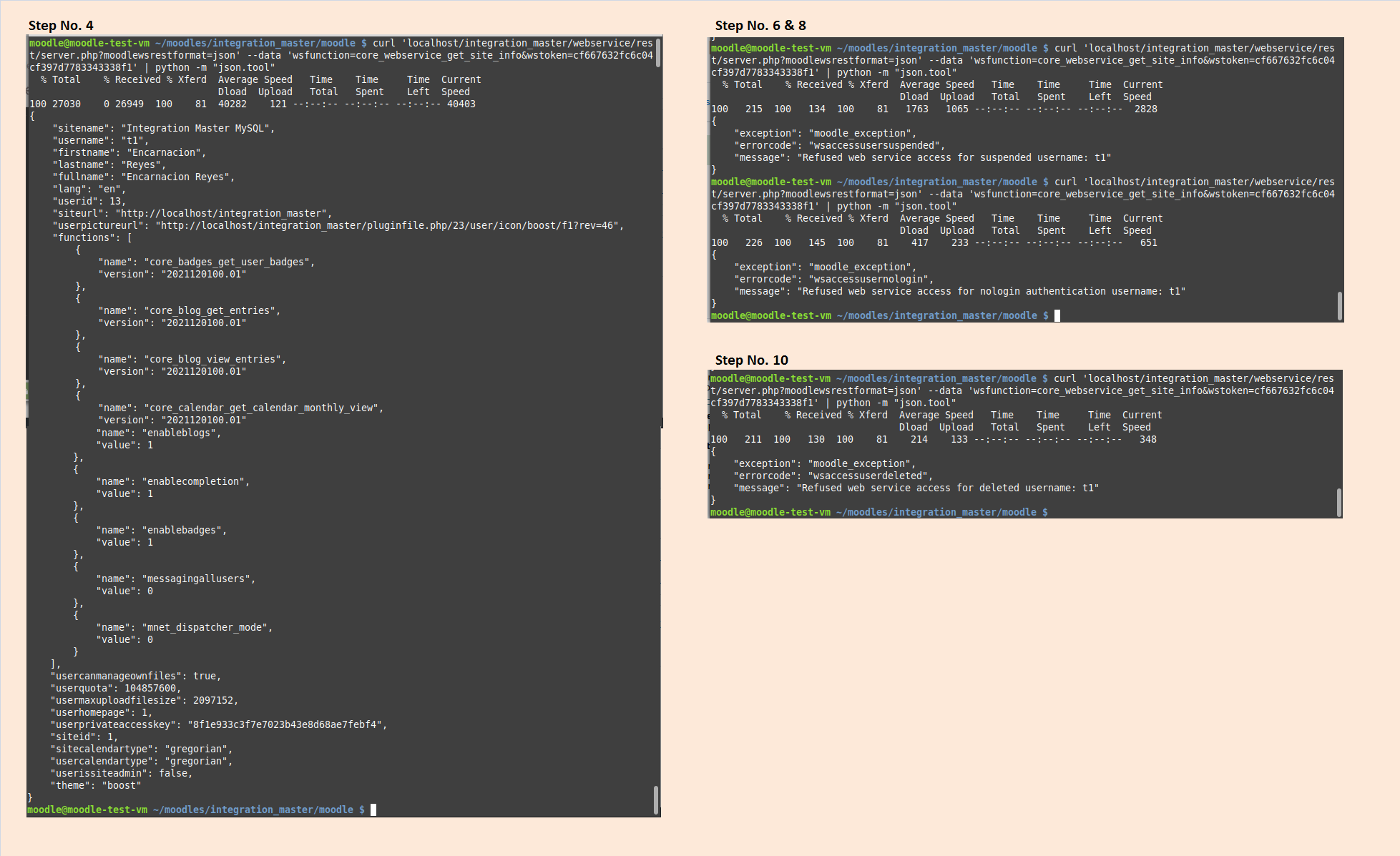Click the "name": "mnet_dispatcher_mode" line
Image resolution: width=1400 pixels, height=856 pixels.
pos(185,628)
